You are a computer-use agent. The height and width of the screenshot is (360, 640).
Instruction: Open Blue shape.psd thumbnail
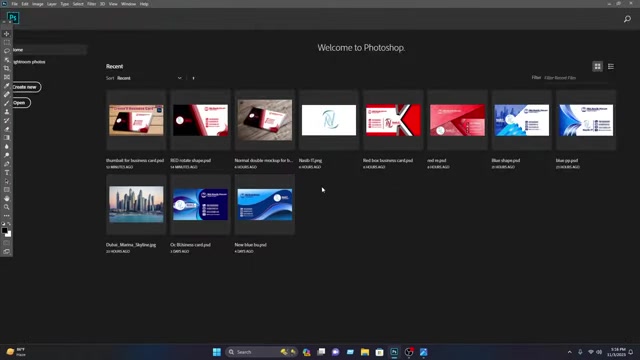pos(522,120)
